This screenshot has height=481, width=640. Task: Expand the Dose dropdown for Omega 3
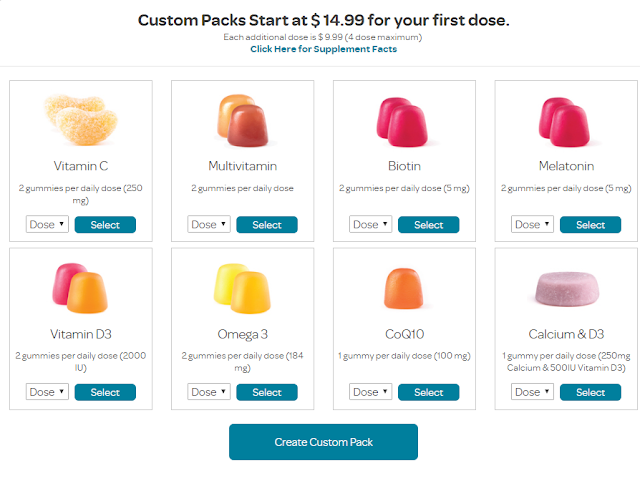(209, 392)
